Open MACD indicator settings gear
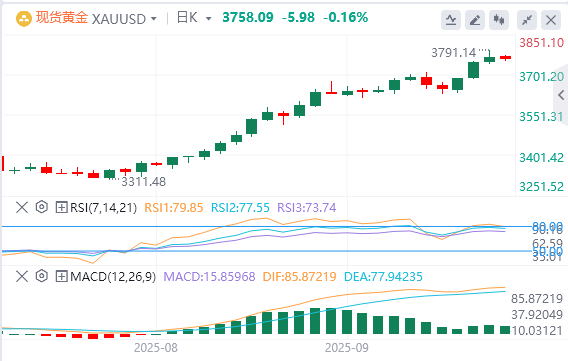The height and width of the screenshot is (361, 568). (42, 276)
